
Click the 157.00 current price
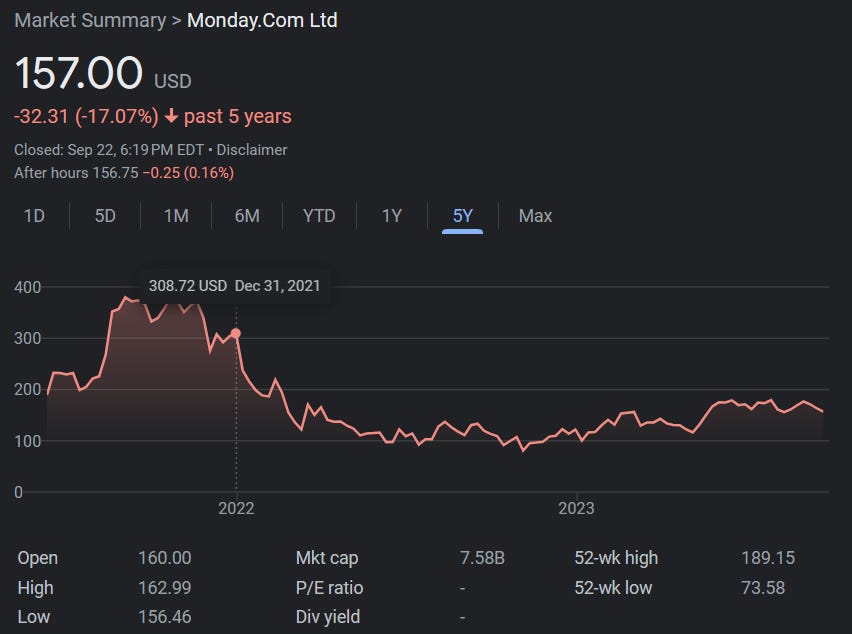(x=79, y=73)
